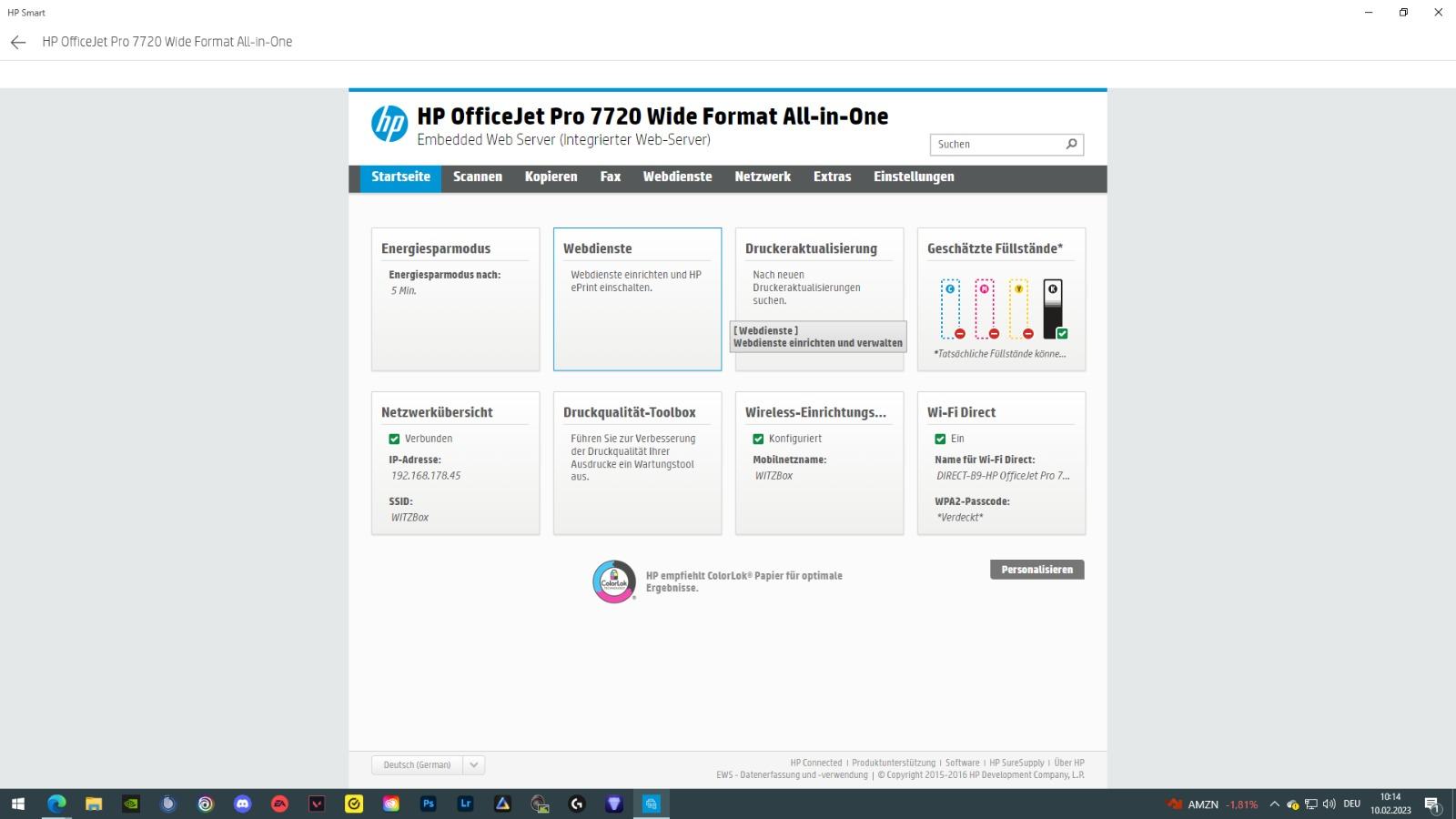
Task: Click the yellow ink cartridge indicator
Action: [1020, 309]
